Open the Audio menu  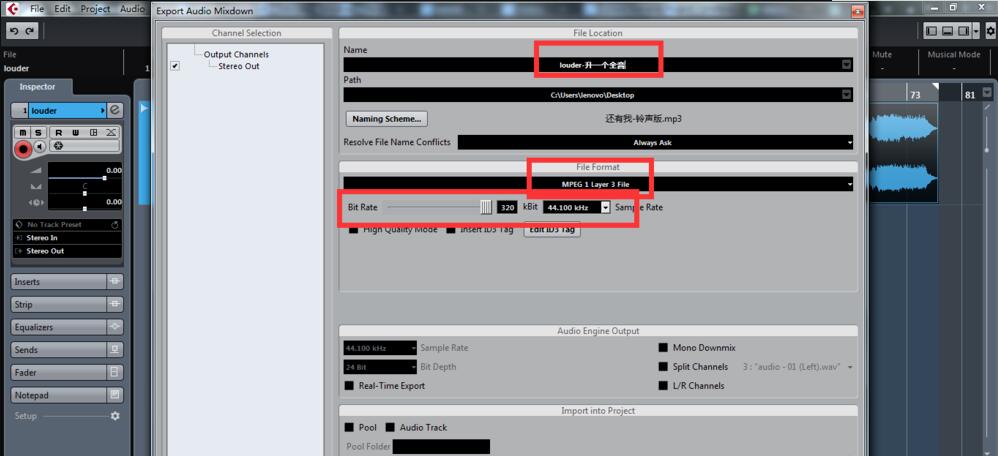point(132,9)
